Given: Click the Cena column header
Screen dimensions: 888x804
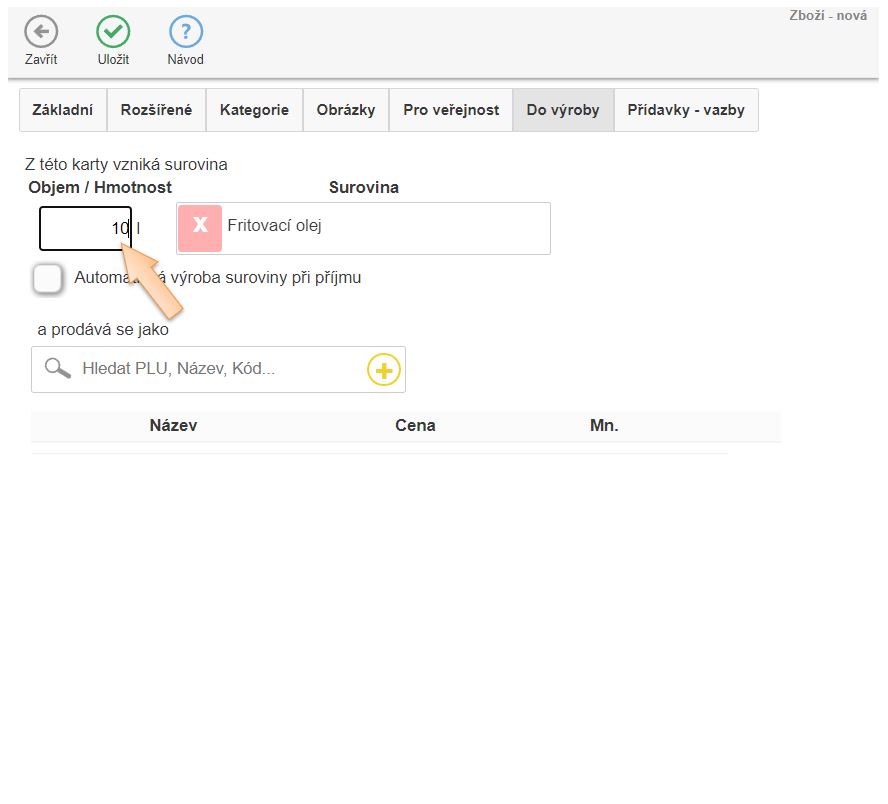Looking at the screenshot, I should click(415, 425).
